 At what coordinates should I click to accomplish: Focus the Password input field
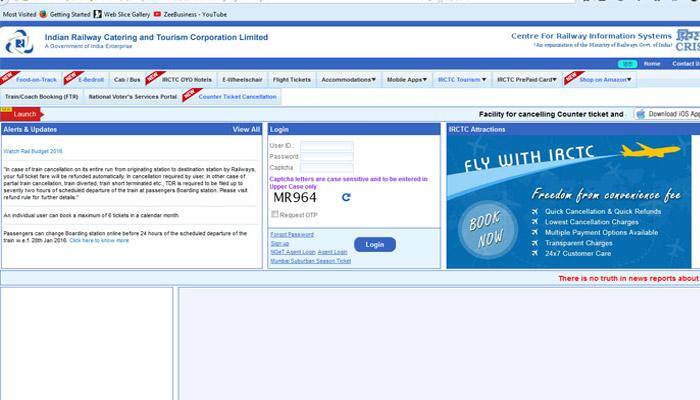327,156
